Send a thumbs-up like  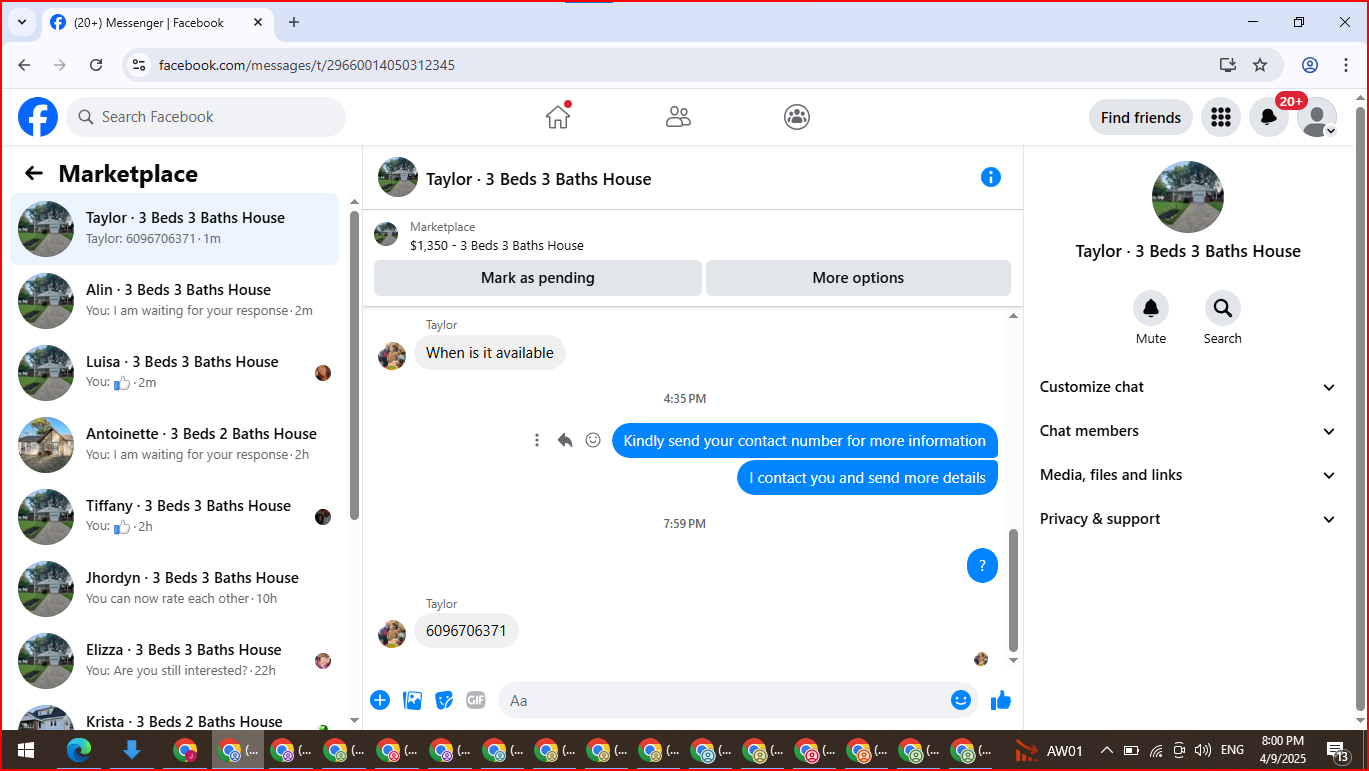pyautogui.click(x=1001, y=700)
